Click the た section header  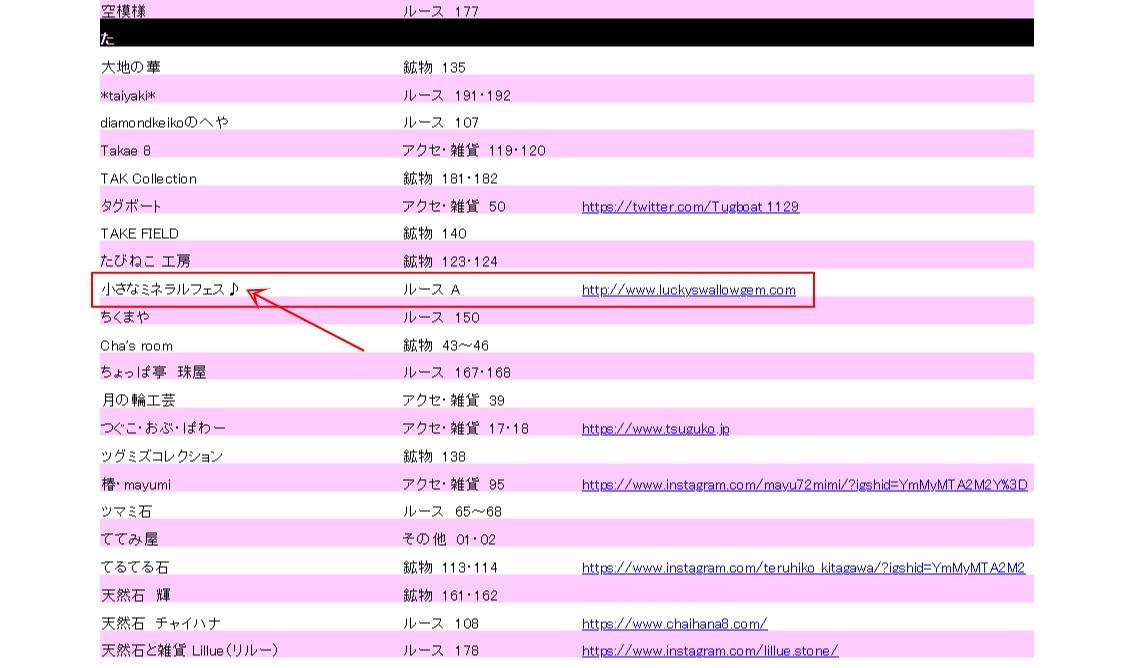567,33
